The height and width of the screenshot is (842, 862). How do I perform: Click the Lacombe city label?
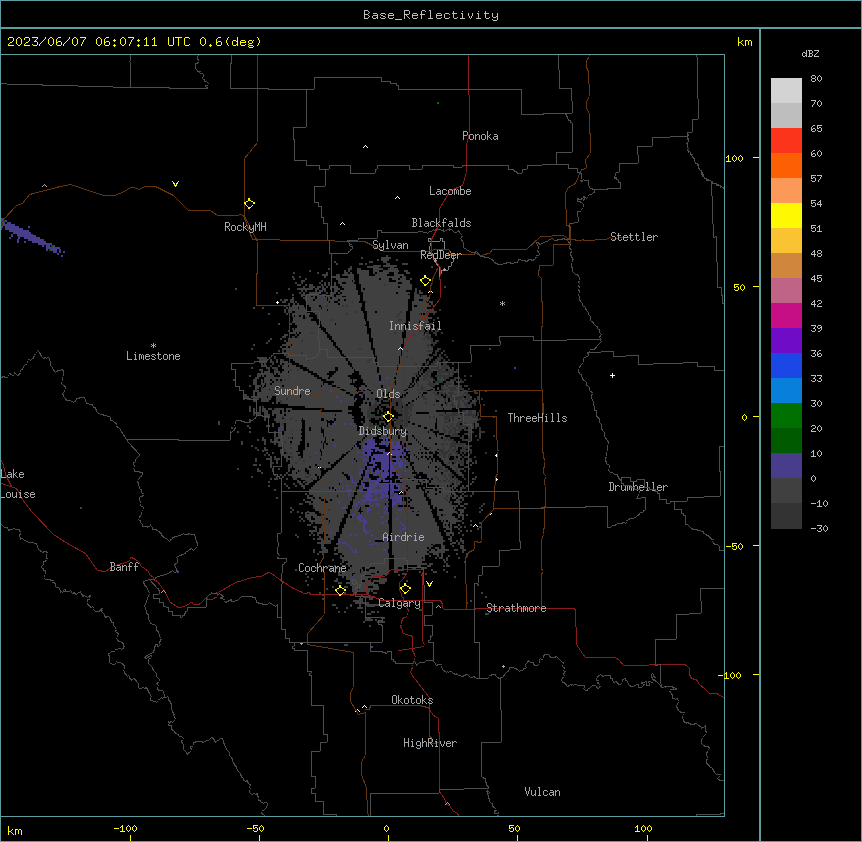pyautogui.click(x=450, y=191)
